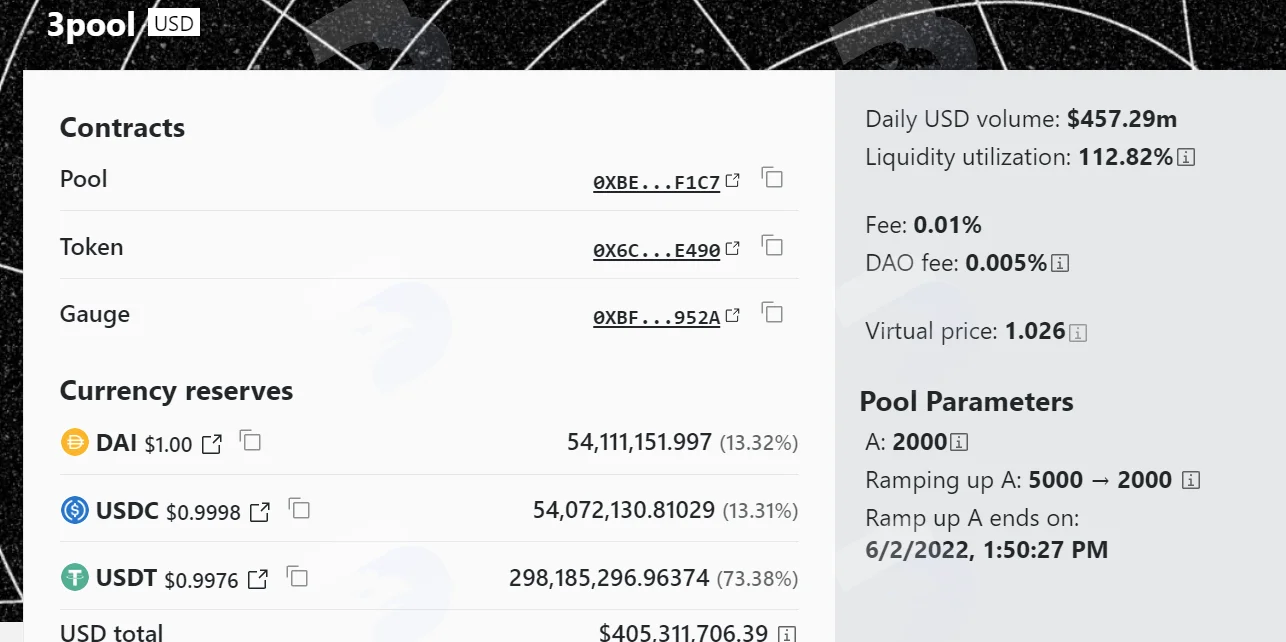Click the USDT coin logo

(x=75, y=578)
